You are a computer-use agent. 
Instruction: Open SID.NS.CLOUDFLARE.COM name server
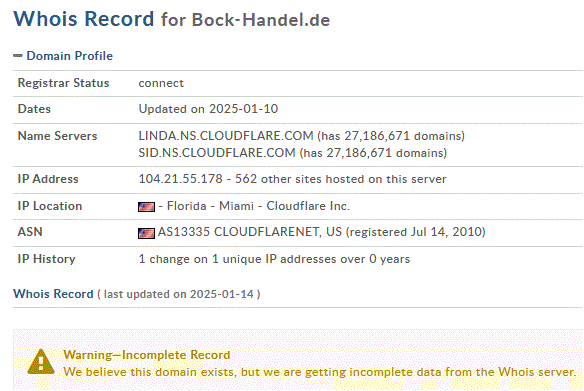click(x=217, y=153)
